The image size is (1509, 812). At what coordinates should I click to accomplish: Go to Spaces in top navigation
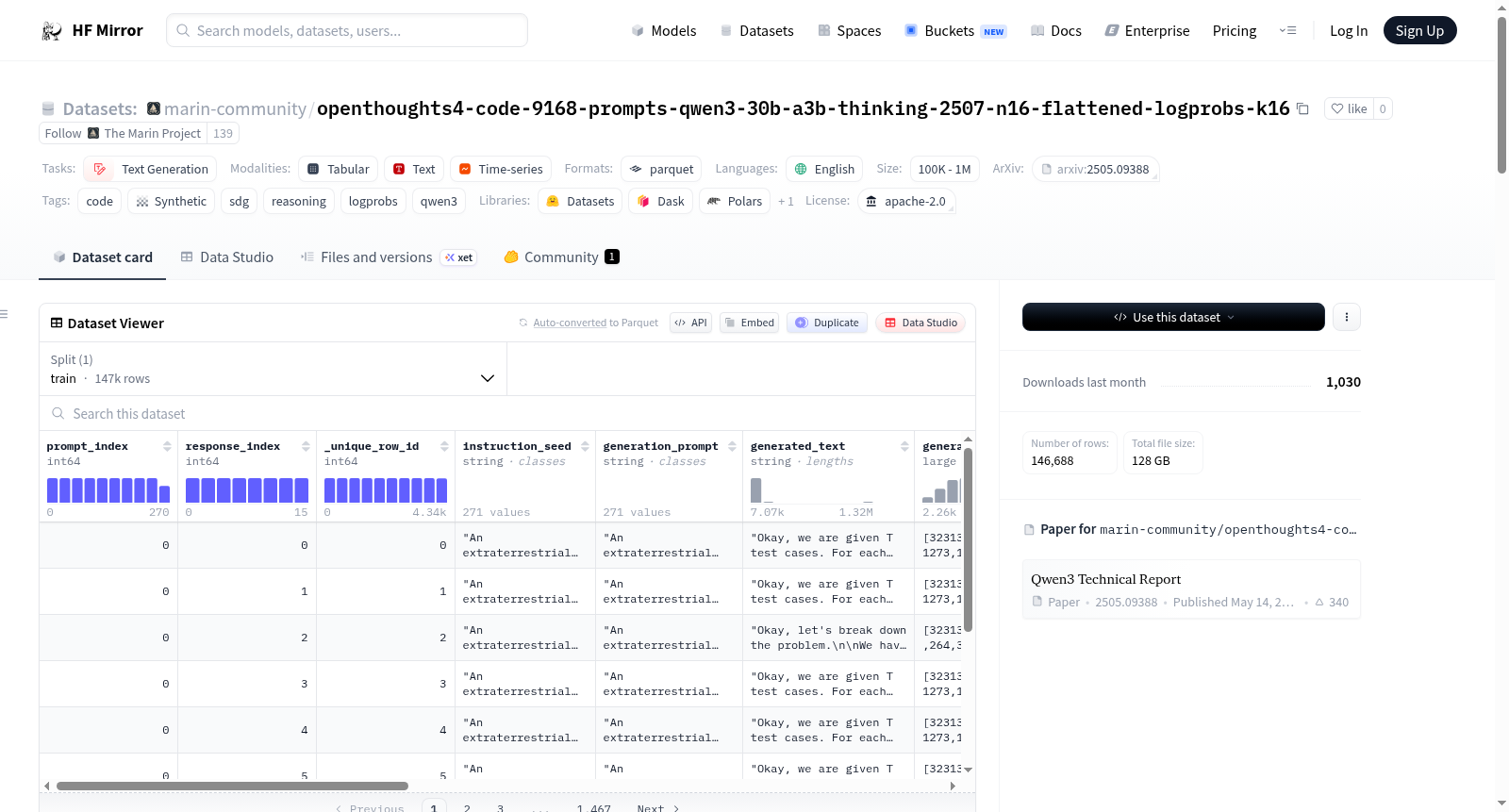point(849,30)
